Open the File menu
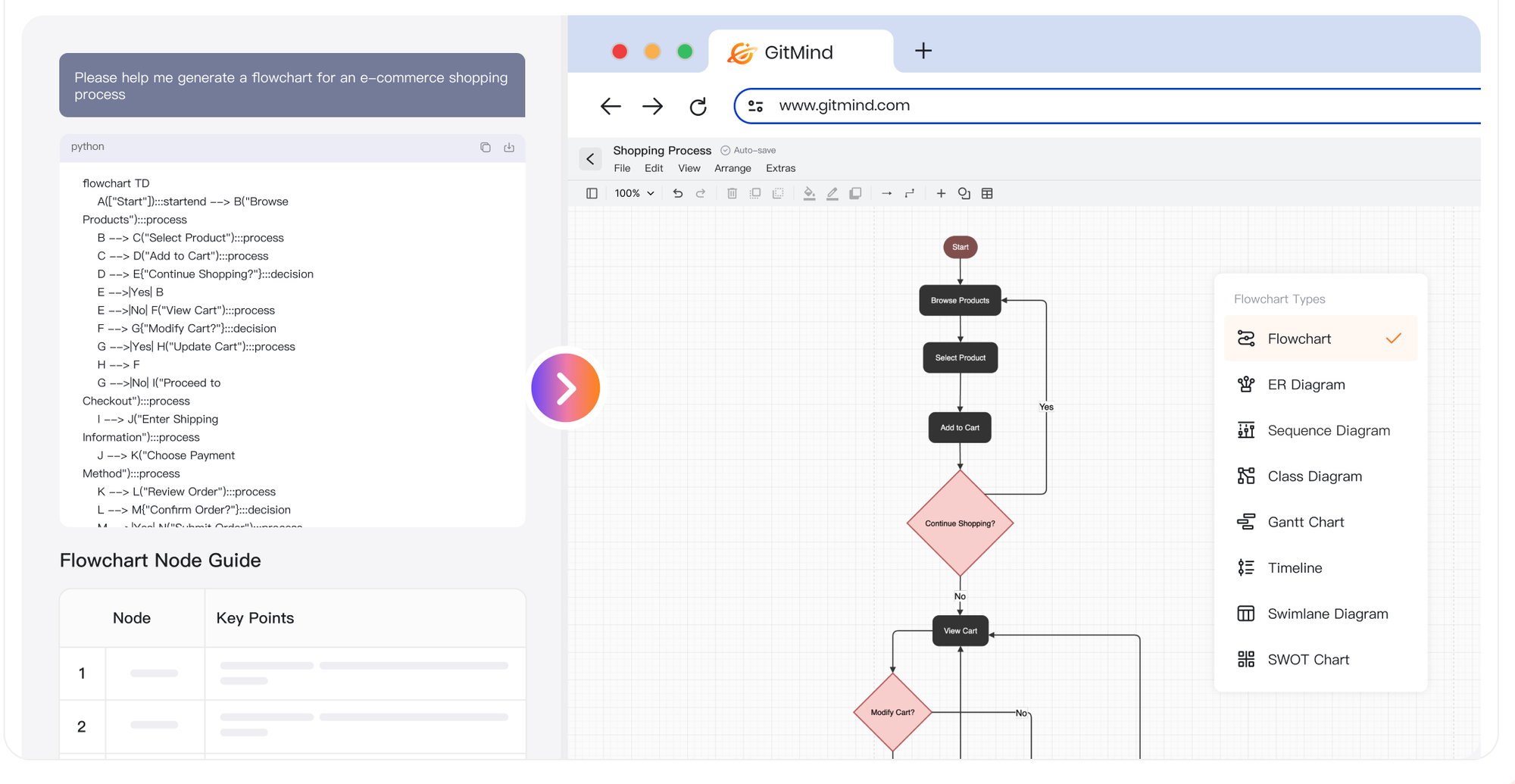The width and height of the screenshot is (1515, 784). (x=622, y=168)
